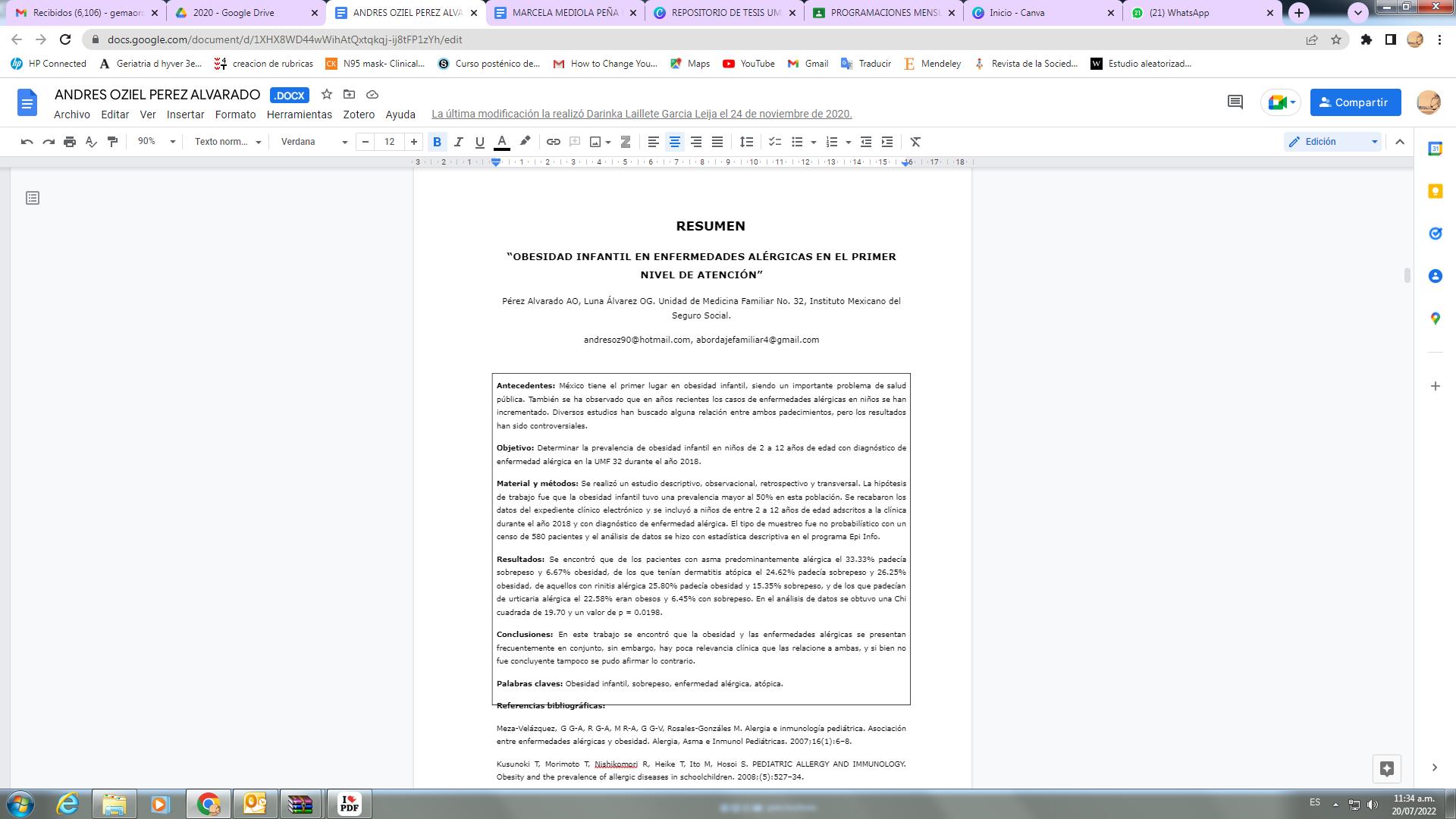Toggle italic formatting

click(458, 142)
